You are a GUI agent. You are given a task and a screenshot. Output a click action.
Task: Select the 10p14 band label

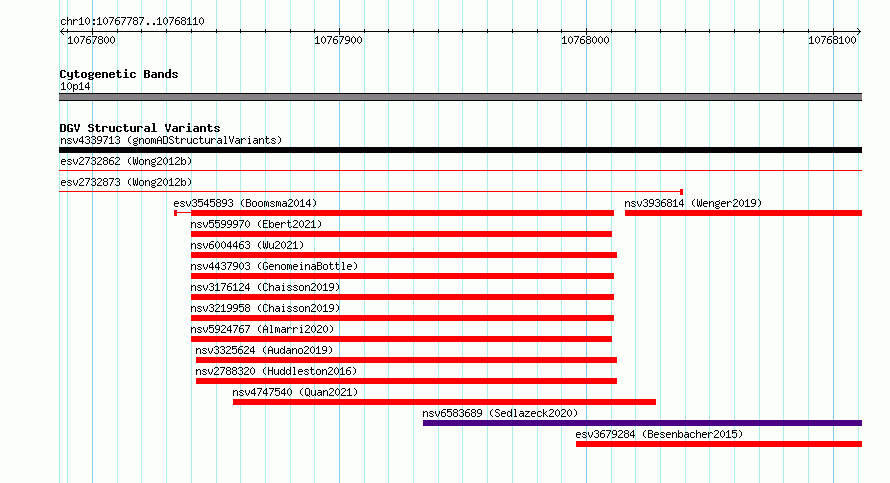pyautogui.click(x=75, y=86)
